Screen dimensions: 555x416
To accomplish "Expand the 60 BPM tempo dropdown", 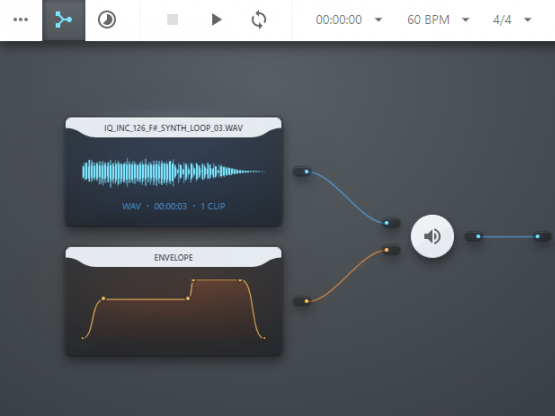I will click(x=466, y=20).
